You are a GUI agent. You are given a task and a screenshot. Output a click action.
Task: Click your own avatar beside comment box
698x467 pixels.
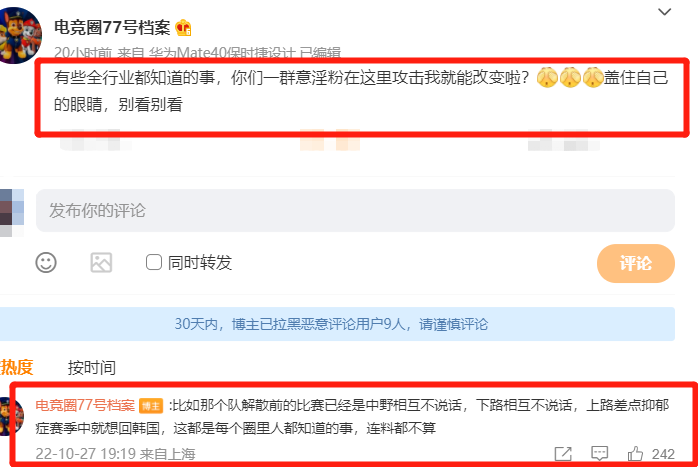click(12, 212)
